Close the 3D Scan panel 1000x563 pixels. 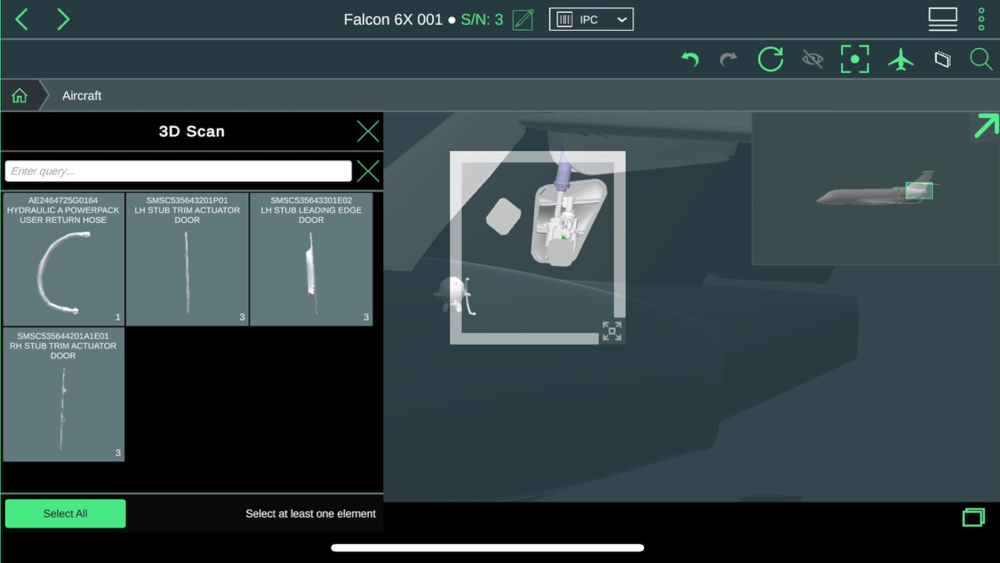click(368, 131)
